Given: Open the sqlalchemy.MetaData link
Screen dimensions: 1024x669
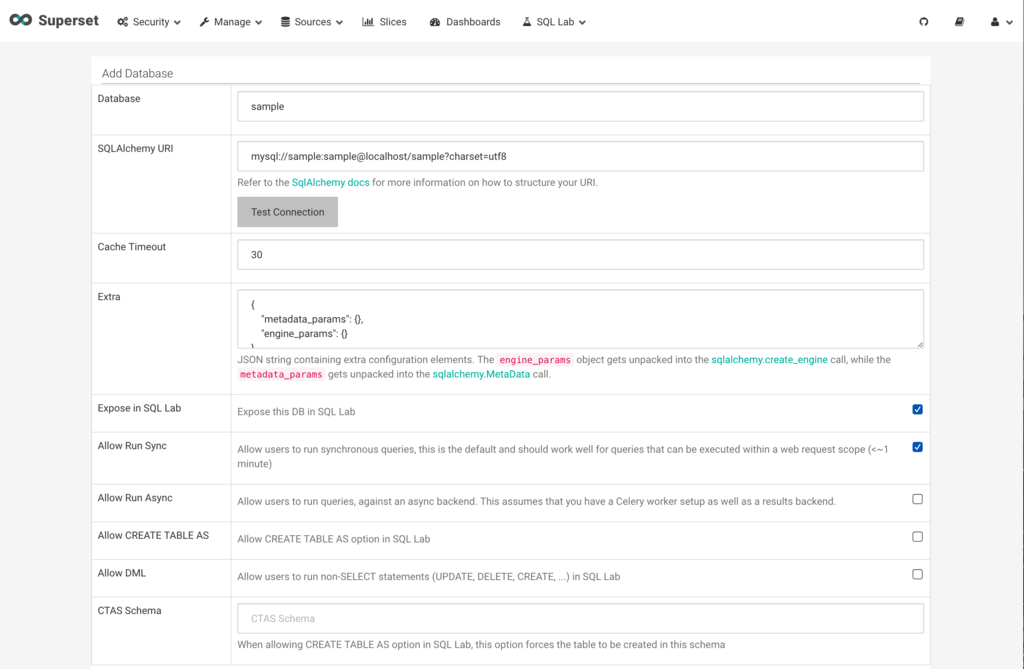Looking at the screenshot, I should [x=481, y=374].
